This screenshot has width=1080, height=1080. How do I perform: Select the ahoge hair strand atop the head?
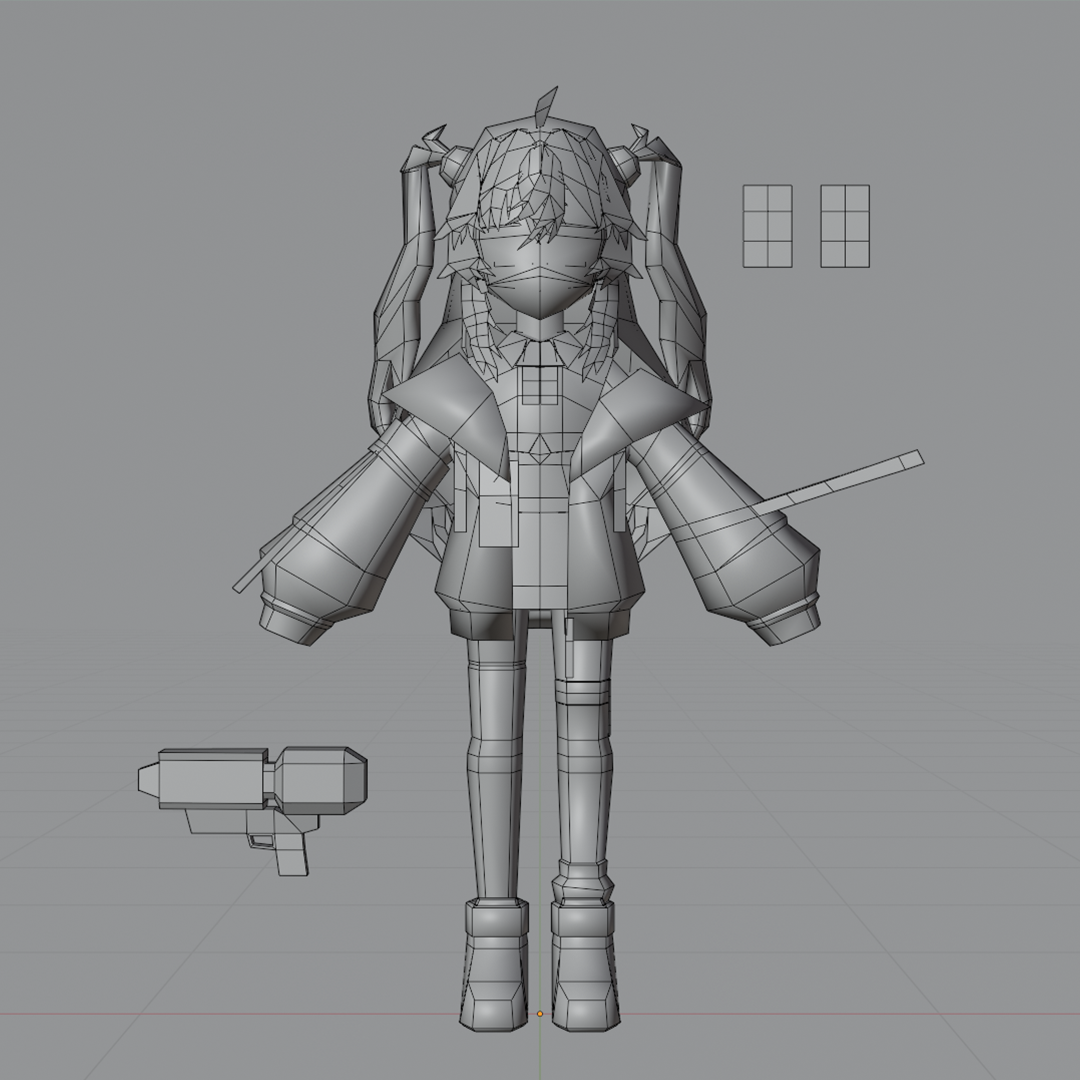click(x=546, y=106)
